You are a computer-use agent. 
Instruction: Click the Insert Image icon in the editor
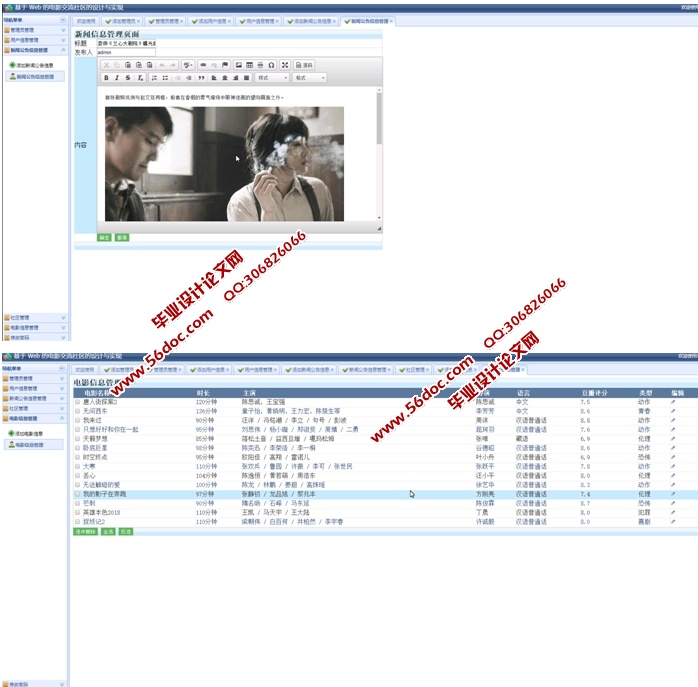pos(239,65)
